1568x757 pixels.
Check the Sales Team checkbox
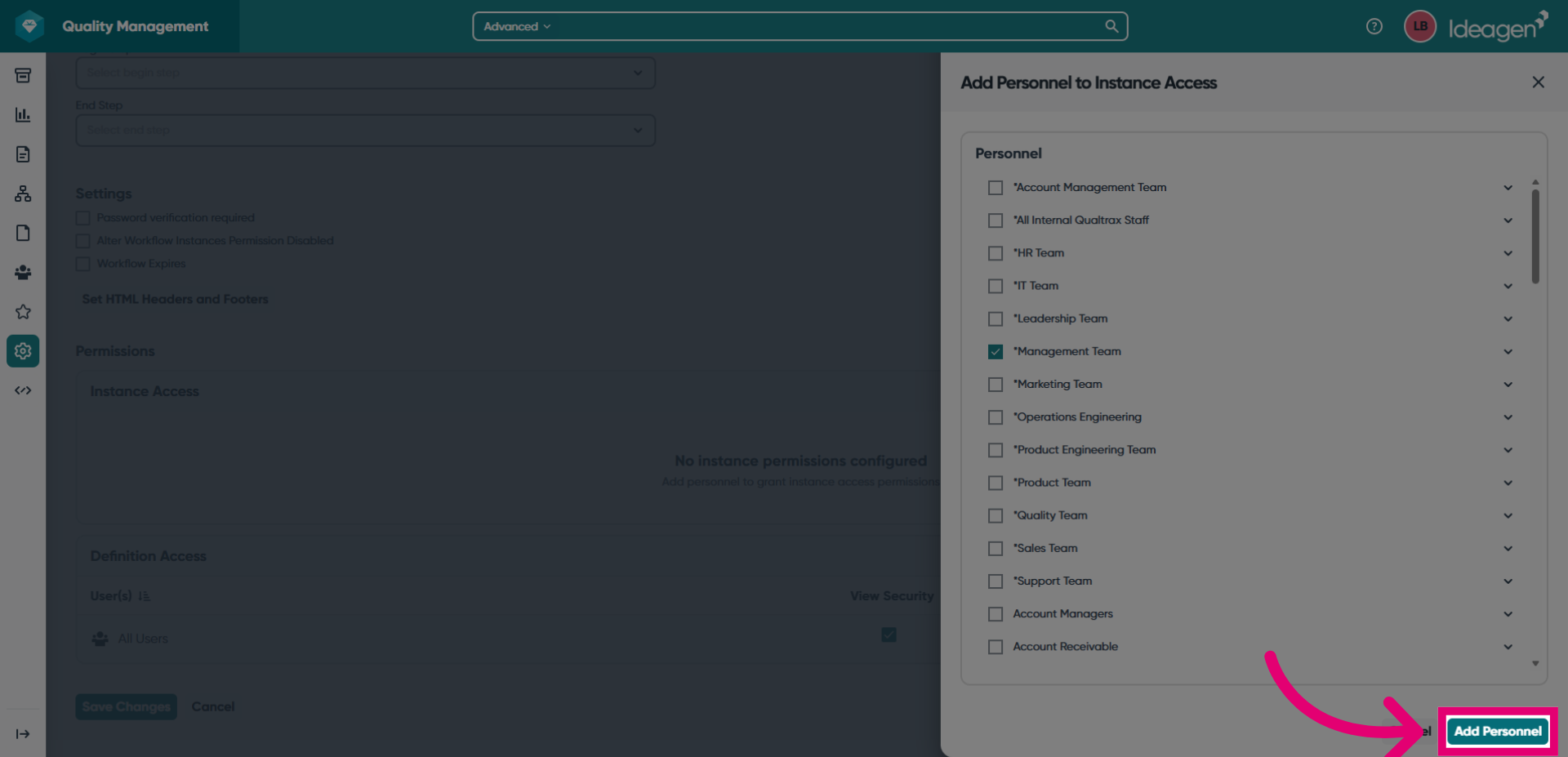[996, 548]
